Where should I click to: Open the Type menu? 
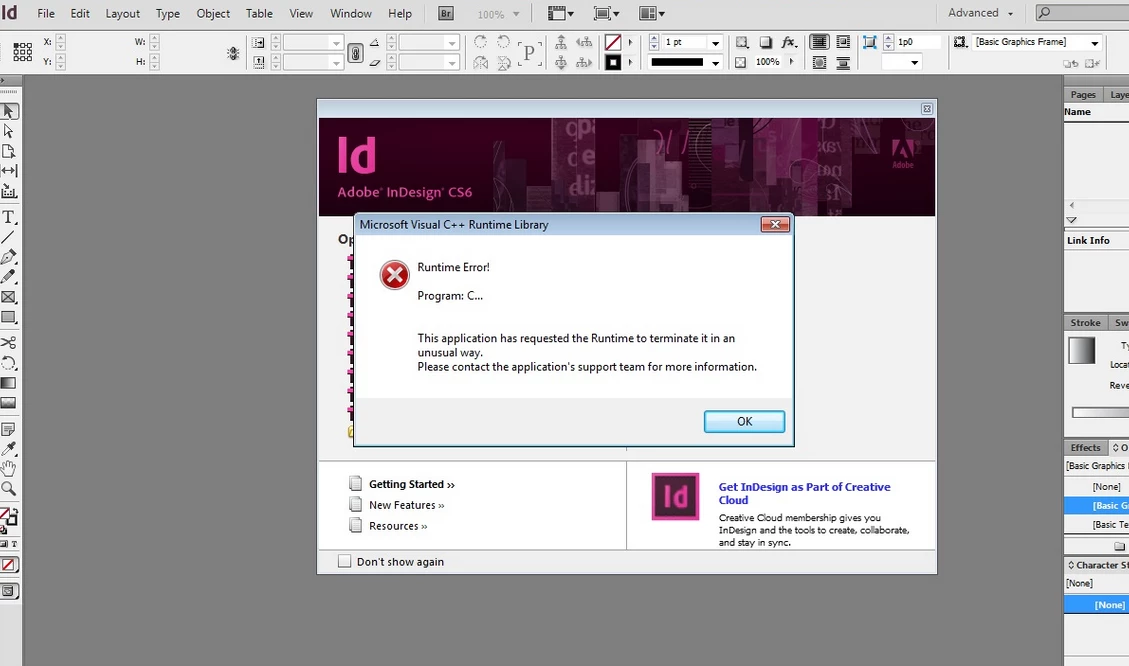(x=168, y=14)
